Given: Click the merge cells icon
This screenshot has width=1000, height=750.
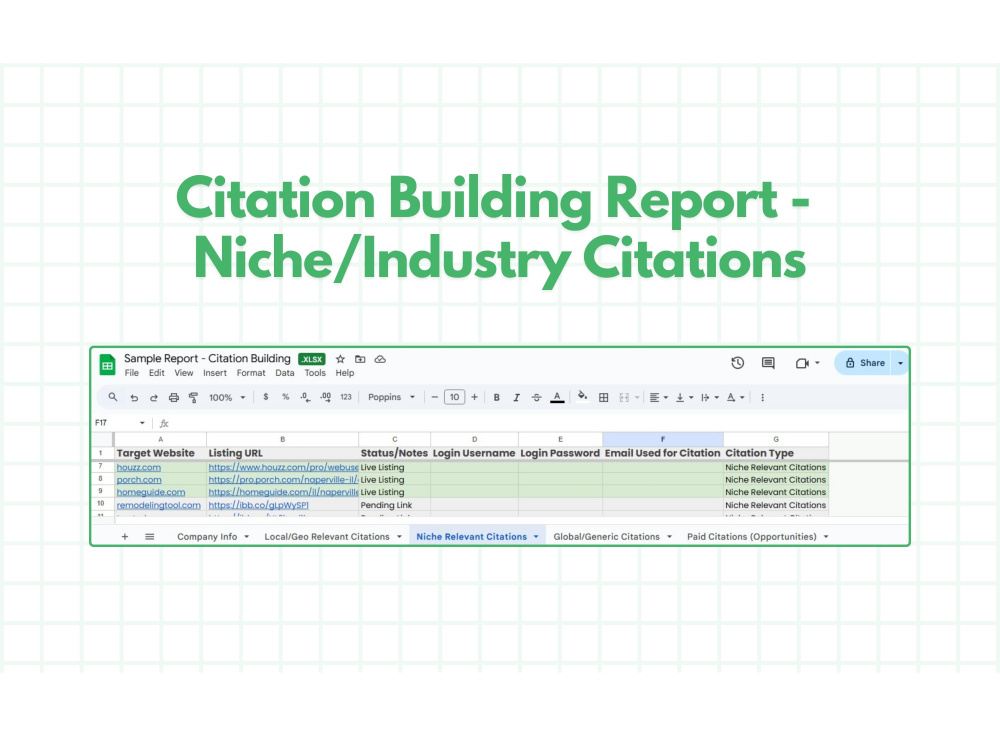Looking at the screenshot, I should pos(624,397).
